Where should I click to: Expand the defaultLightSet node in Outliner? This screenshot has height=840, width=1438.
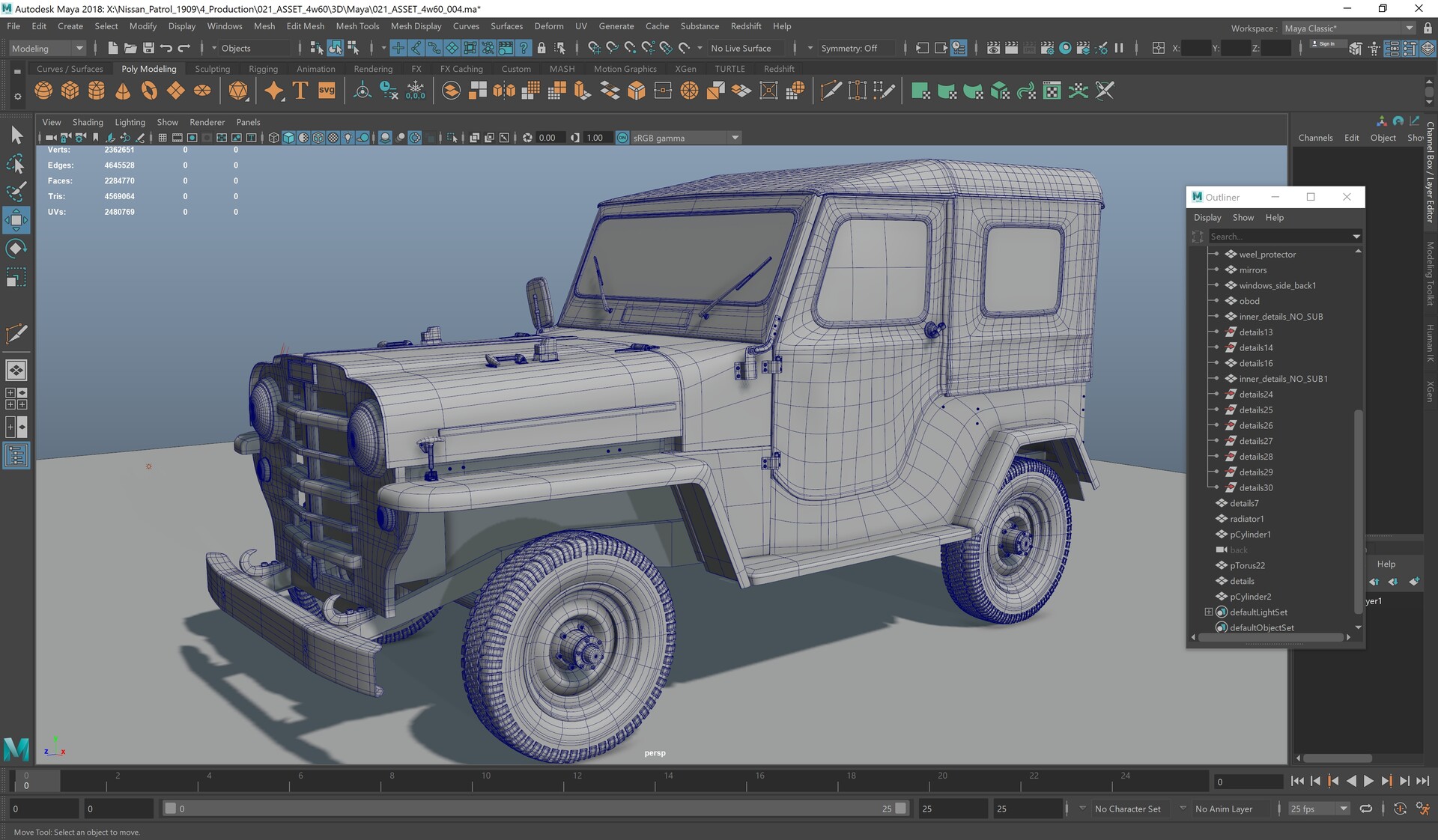click(1208, 612)
